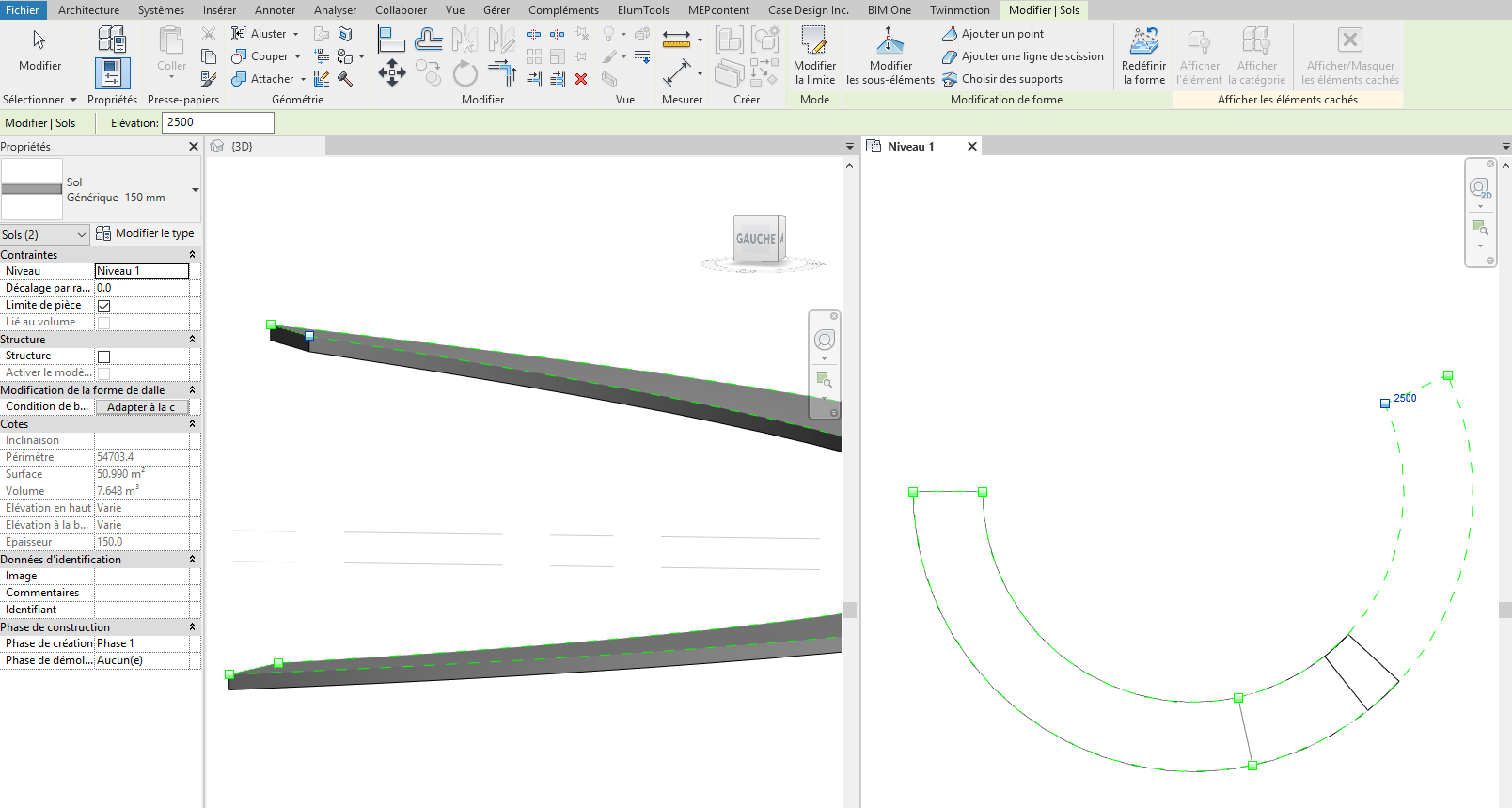The image size is (1512, 808).
Task: Click the Elévation input field
Action: click(218, 122)
